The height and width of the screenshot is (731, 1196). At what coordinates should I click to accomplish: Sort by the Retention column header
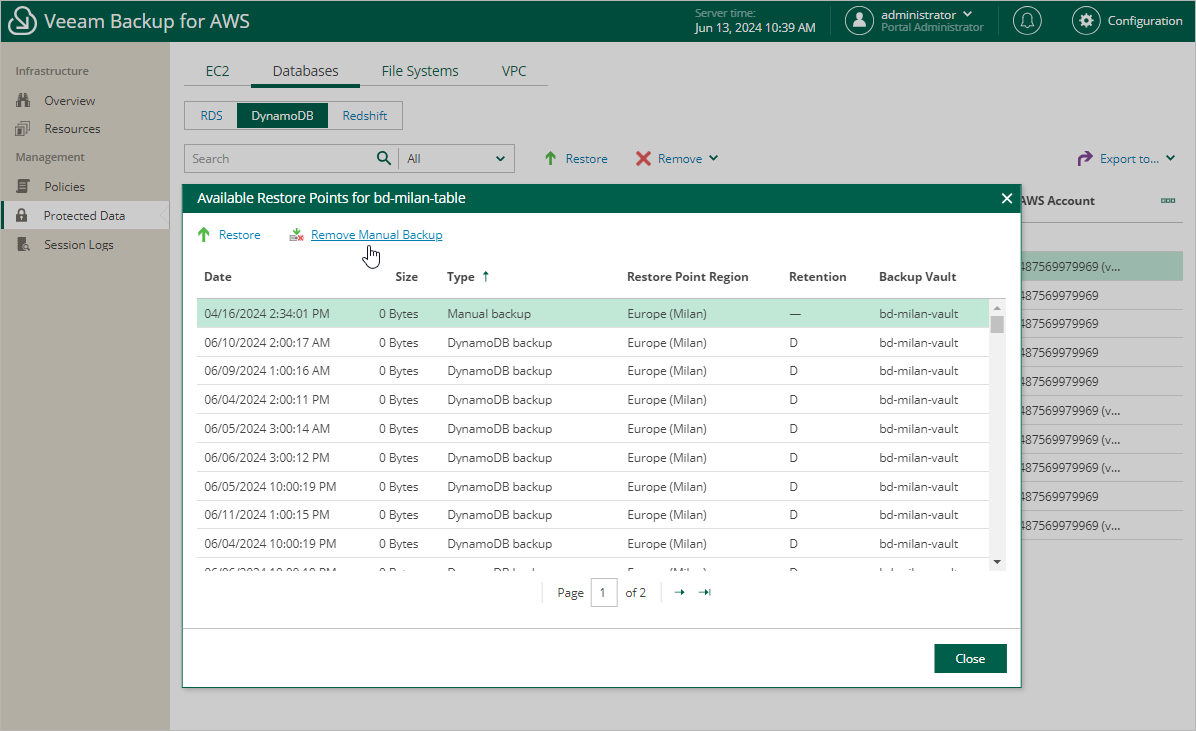[818, 276]
